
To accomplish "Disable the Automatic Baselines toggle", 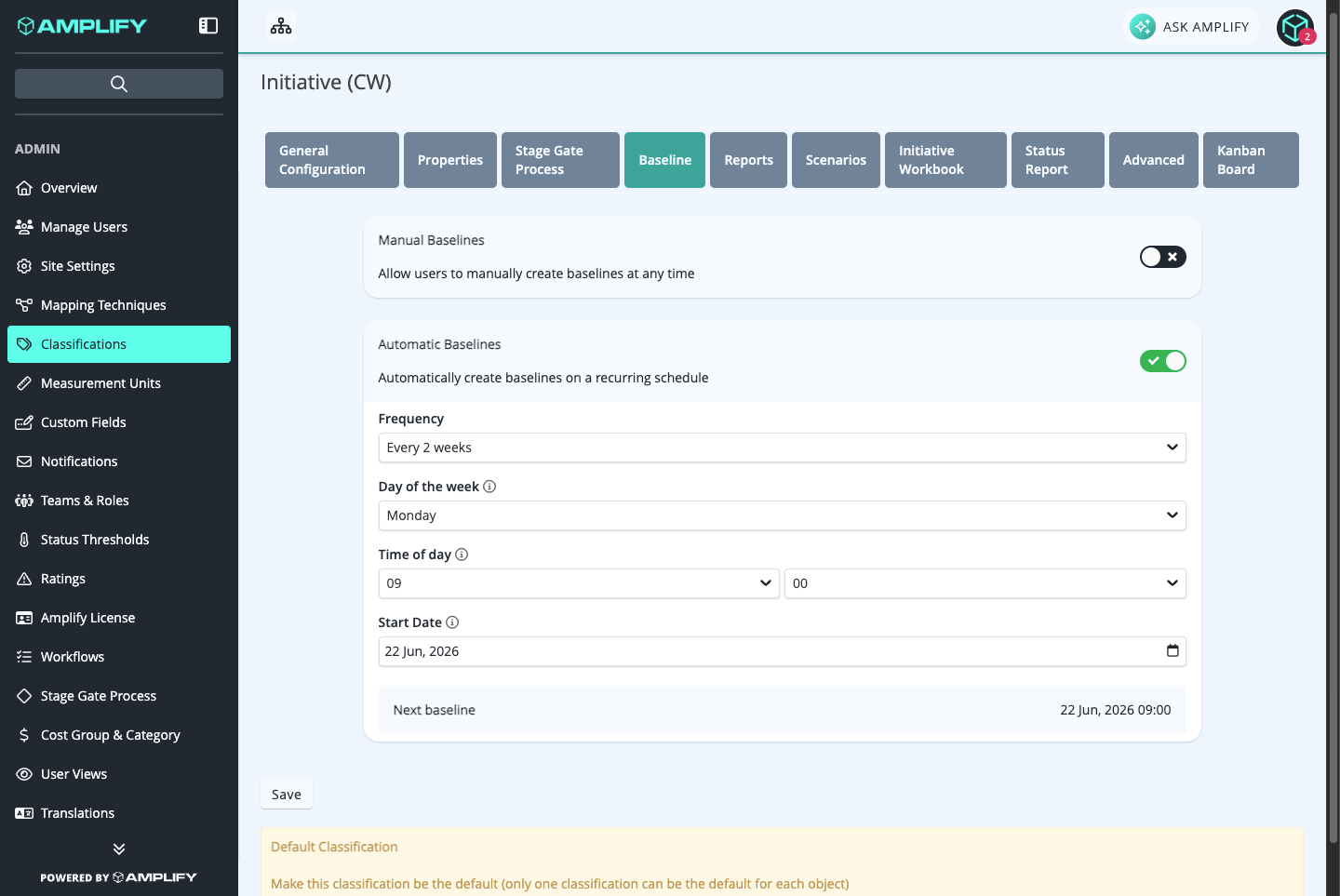I will pyautogui.click(x=1163, y=361).
